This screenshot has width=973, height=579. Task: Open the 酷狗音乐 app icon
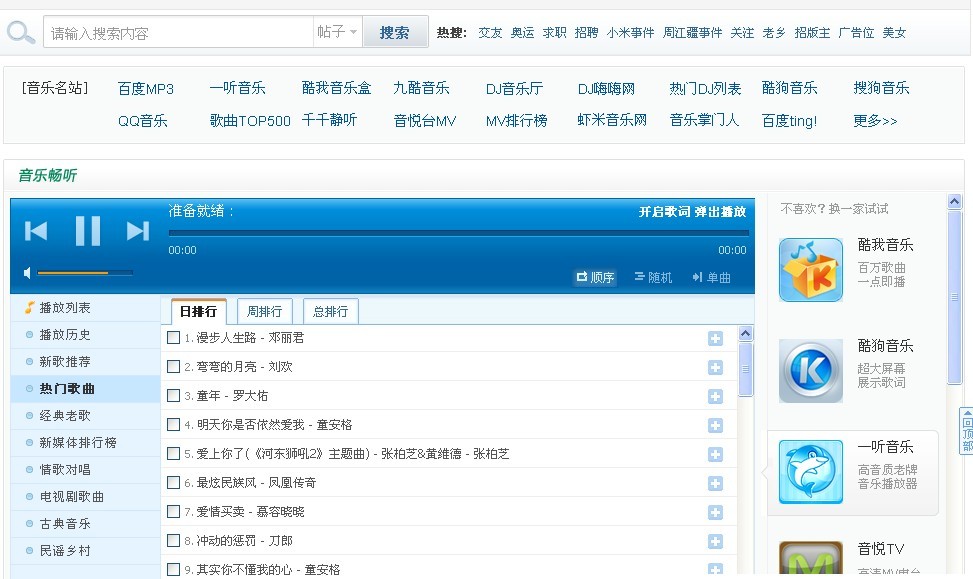[811, 370]
